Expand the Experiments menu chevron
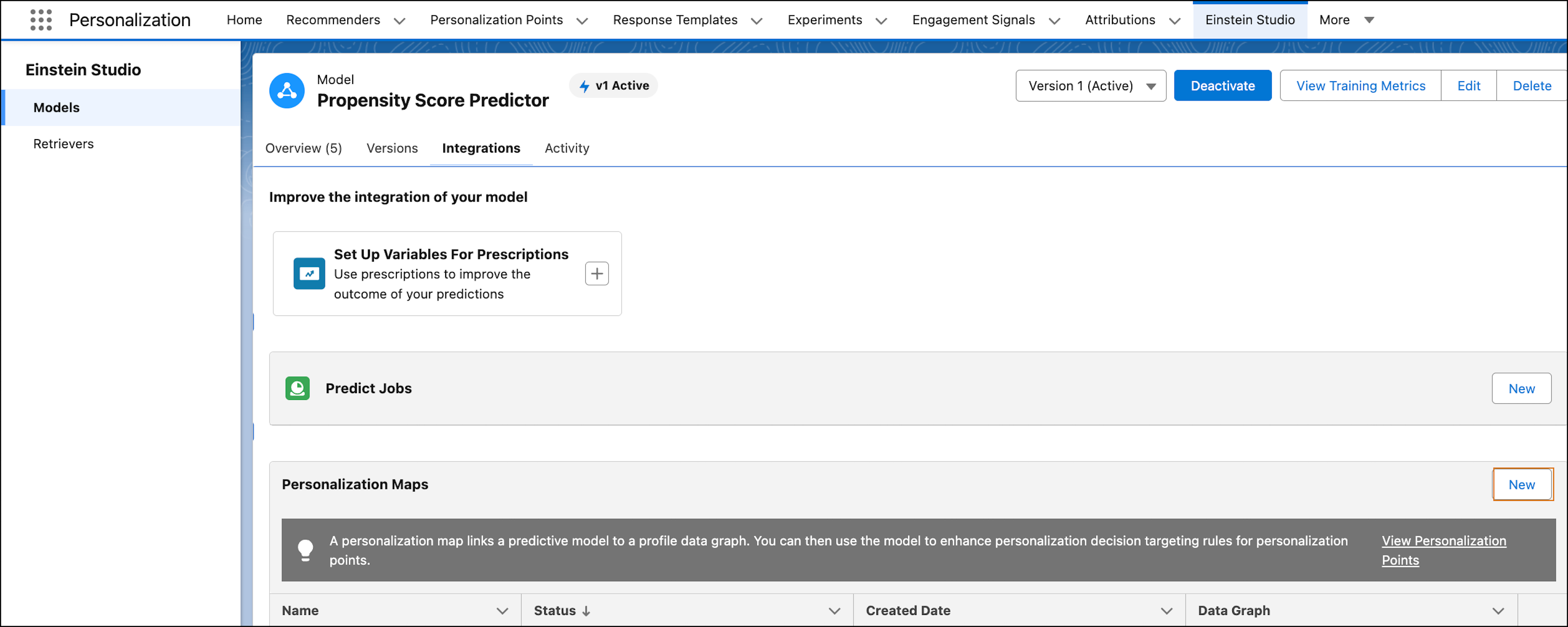The width and height of the screenshot is (1568, 627). tap(881, 21)
